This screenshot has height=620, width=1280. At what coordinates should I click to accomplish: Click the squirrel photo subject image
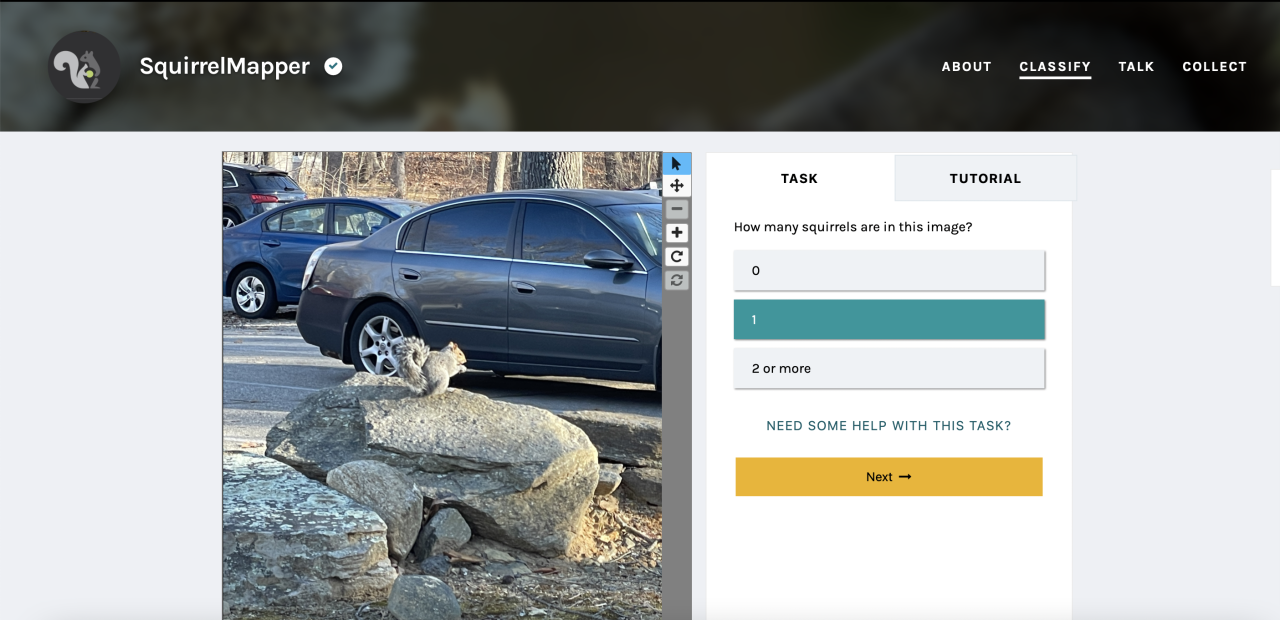[x=442, y=385]
